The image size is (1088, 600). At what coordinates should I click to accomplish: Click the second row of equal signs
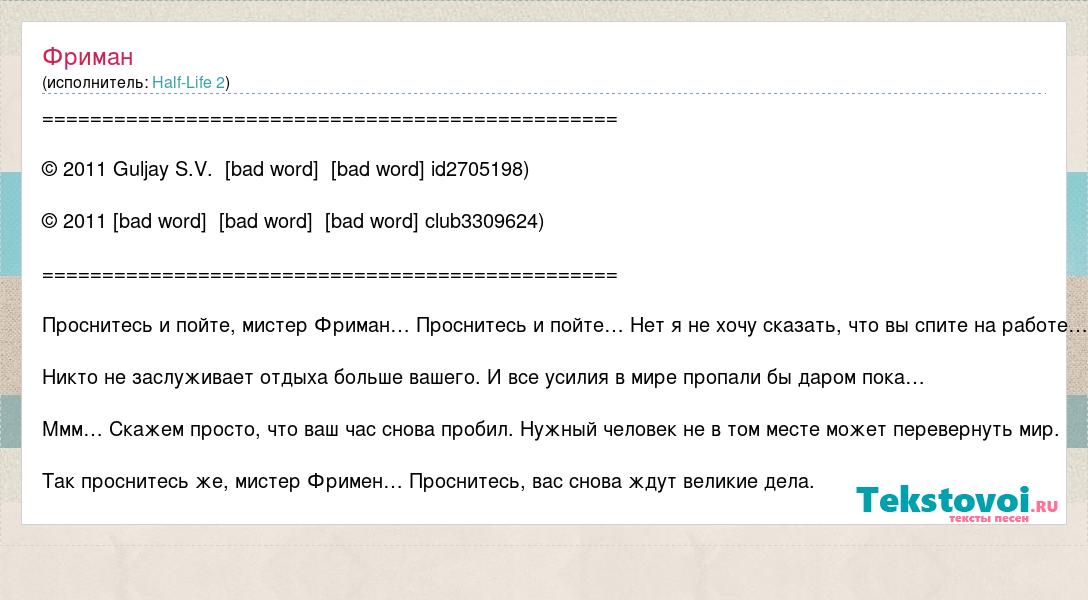pyautogui.click(x=330, y=275)
